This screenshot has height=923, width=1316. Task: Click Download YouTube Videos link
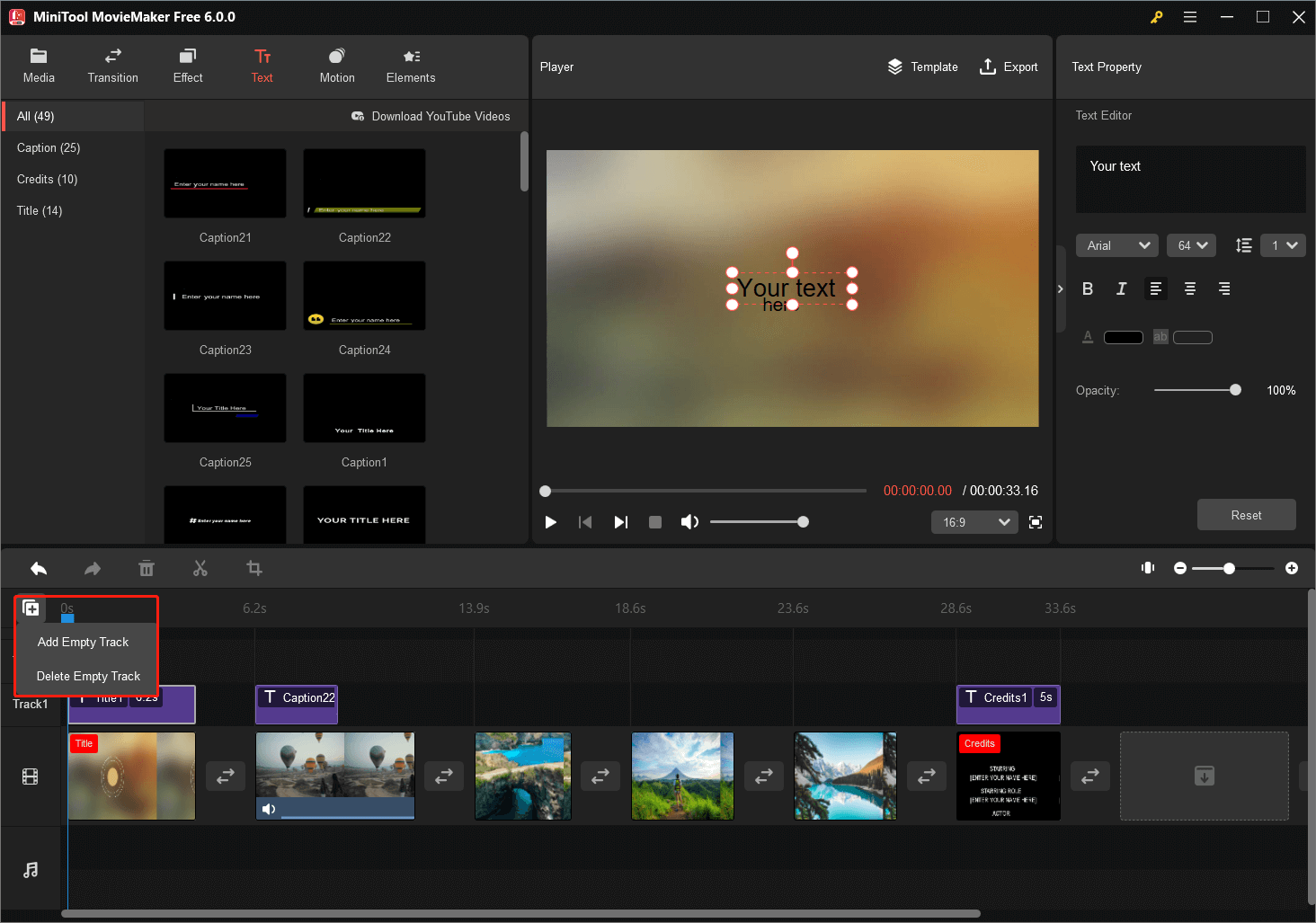tap(431, 116)
